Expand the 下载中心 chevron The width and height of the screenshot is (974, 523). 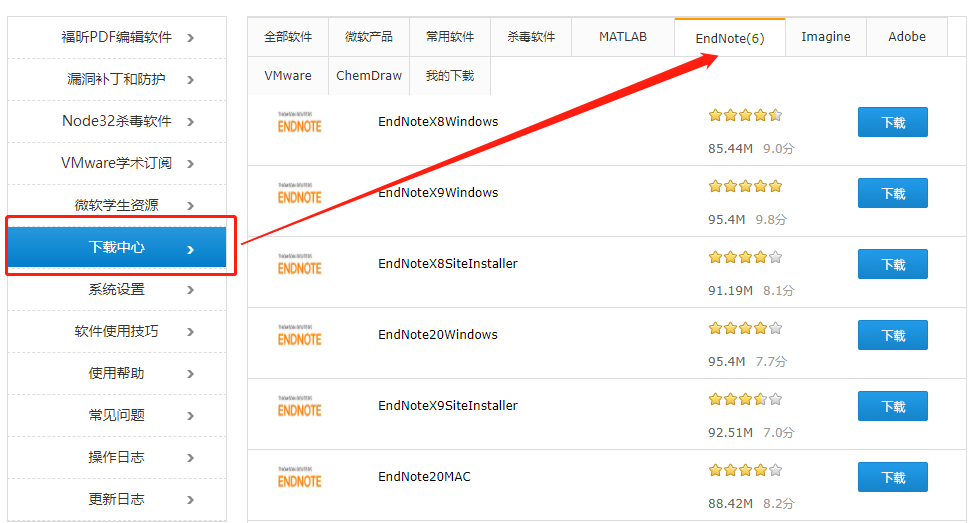coord(191,250)
